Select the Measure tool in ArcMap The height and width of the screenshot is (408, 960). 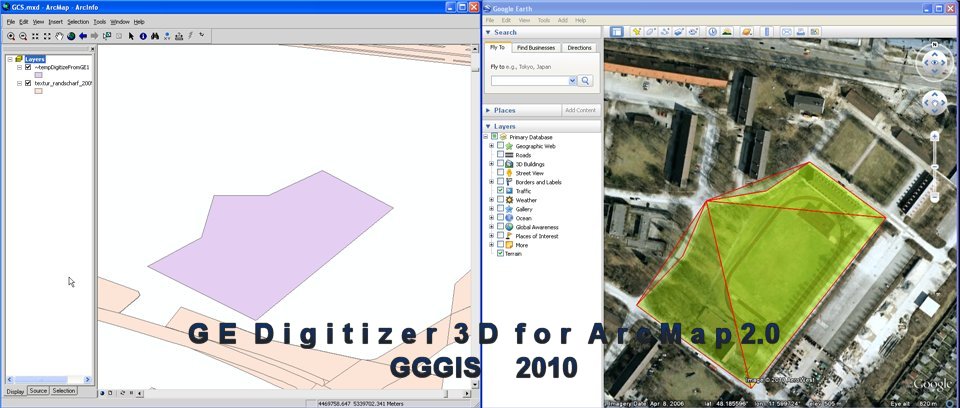click(x=179, y=36)
